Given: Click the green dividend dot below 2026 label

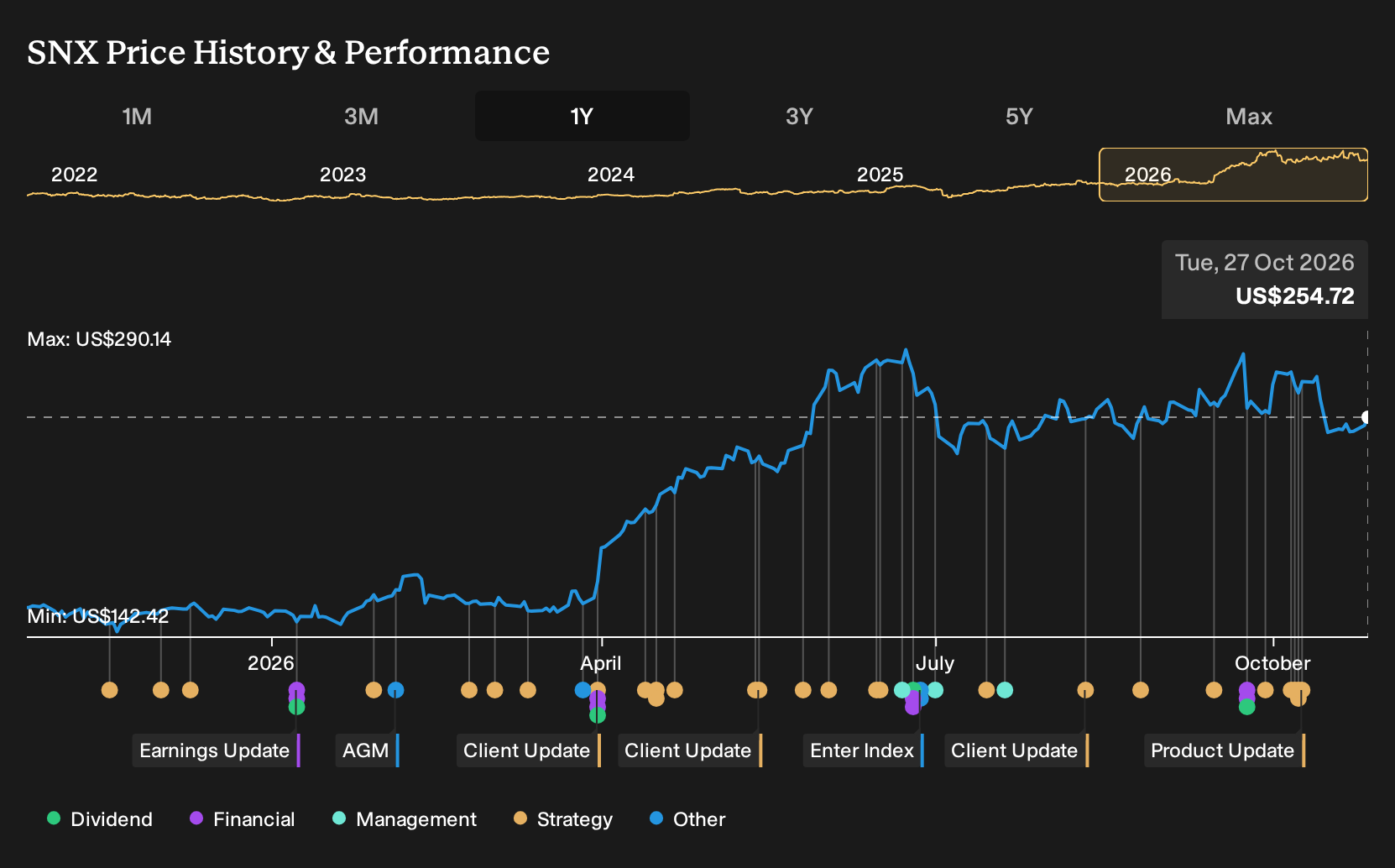Looking at the screenshot, I should tap(296, 707).
